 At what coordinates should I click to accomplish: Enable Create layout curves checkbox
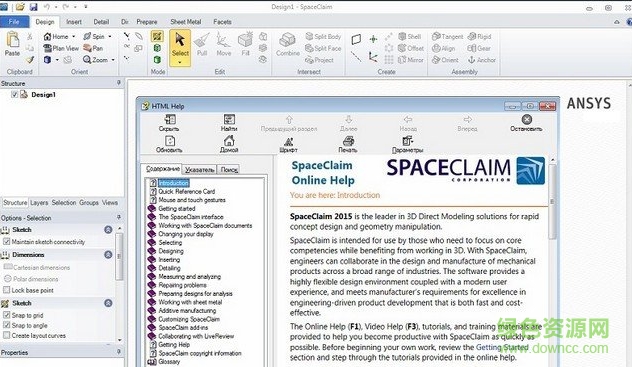pos(6,335)
